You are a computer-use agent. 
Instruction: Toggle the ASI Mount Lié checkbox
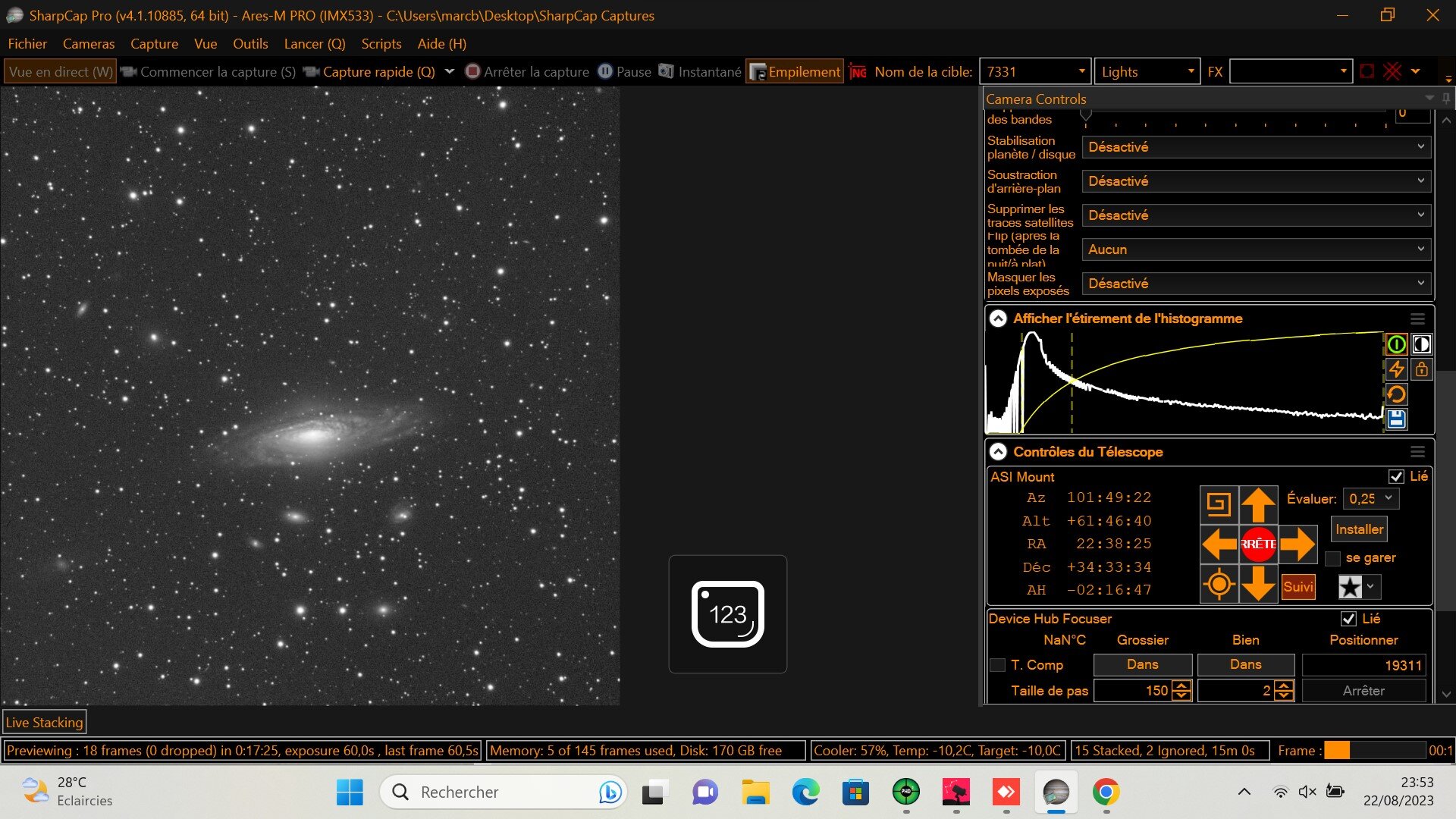[1396, 476]
